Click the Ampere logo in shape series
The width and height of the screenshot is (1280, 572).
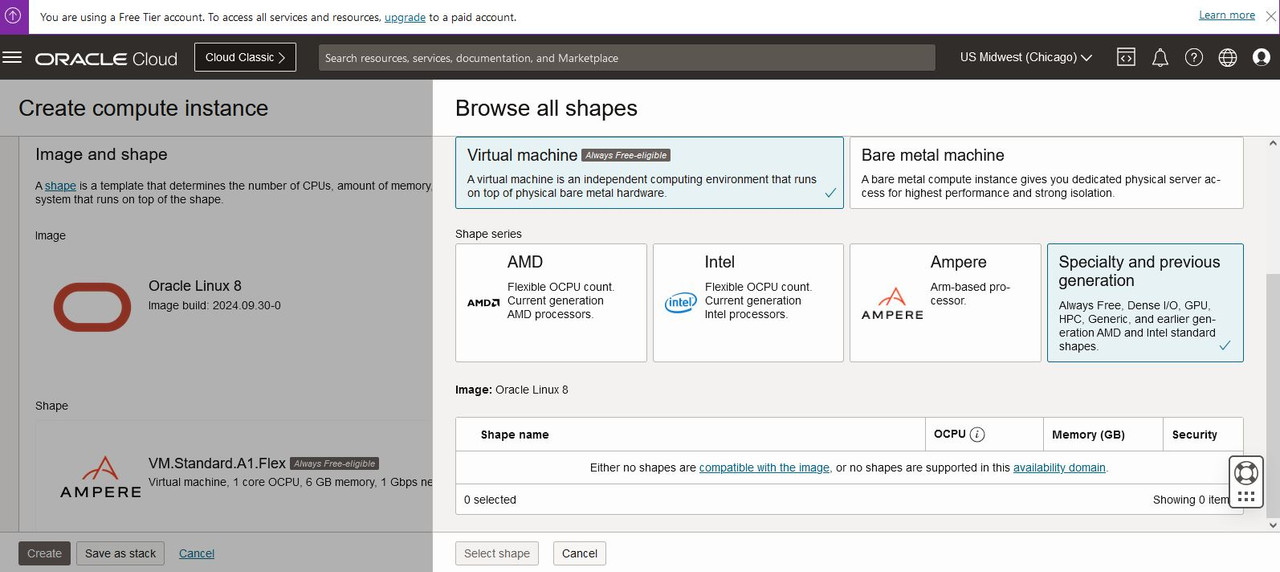pos(892,303)
